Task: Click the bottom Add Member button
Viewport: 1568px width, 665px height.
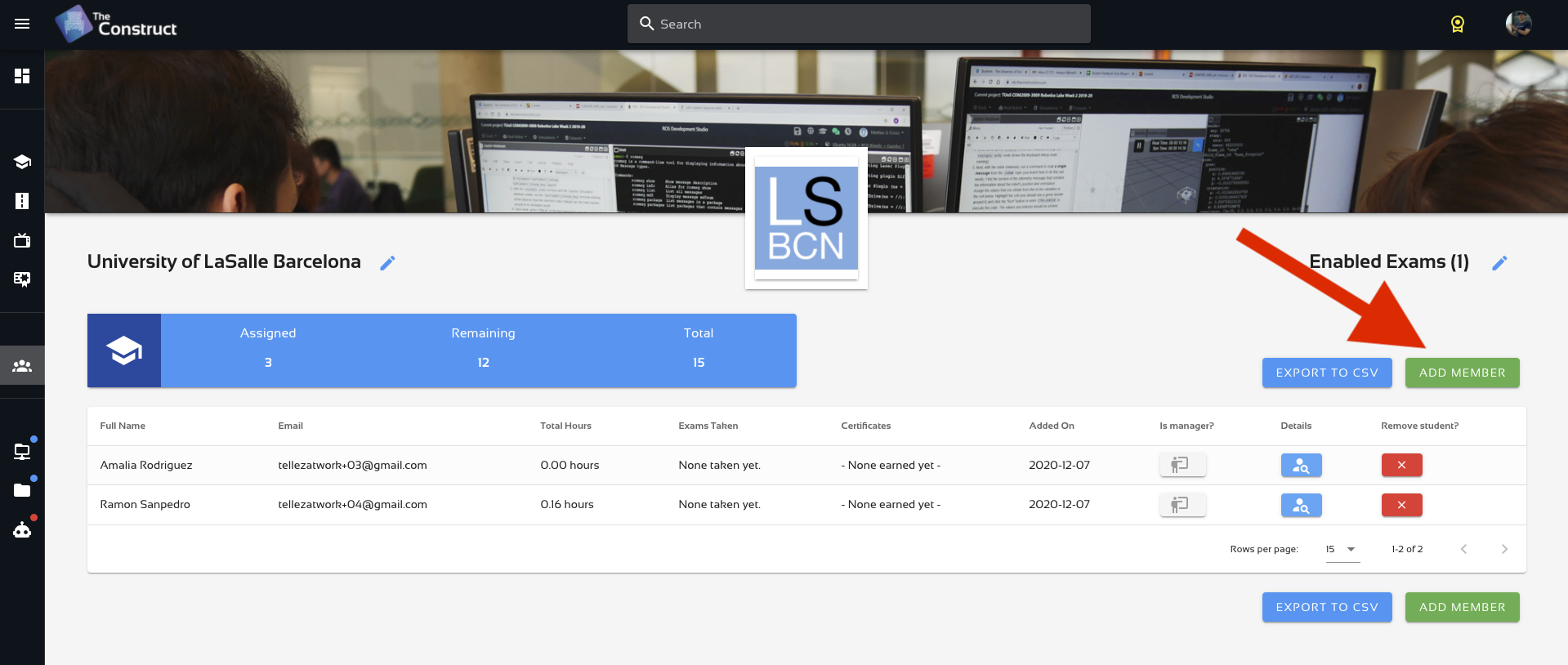Action: [x=1462, y=607]
